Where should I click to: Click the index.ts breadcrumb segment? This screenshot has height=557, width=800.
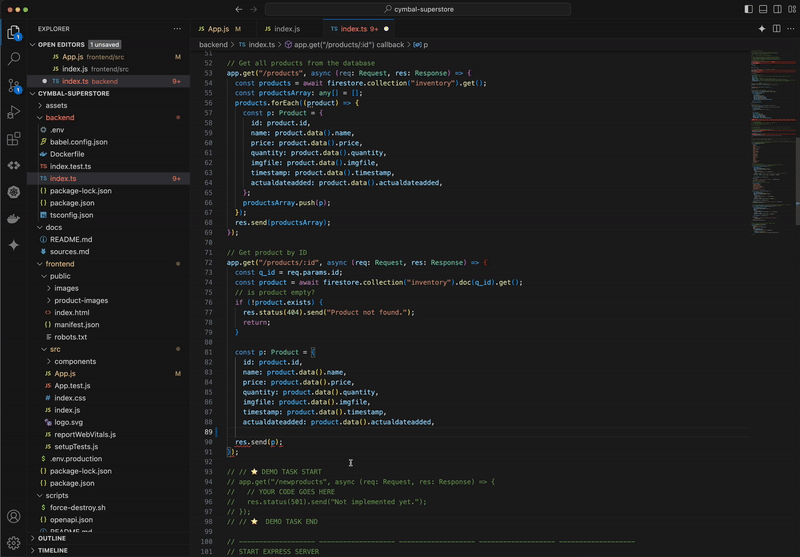tap(257, 45)
